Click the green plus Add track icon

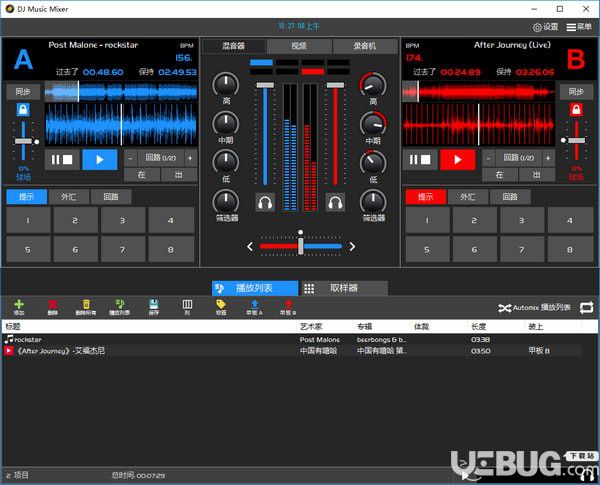pos(19,307)
